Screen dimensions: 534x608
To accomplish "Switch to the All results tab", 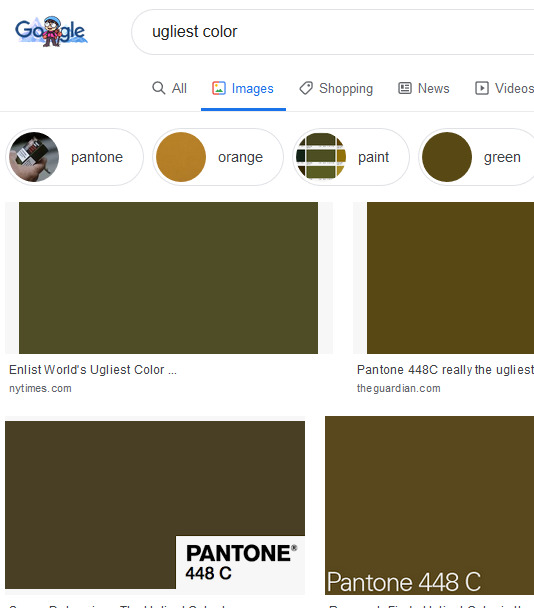I will tap(169, 88).
